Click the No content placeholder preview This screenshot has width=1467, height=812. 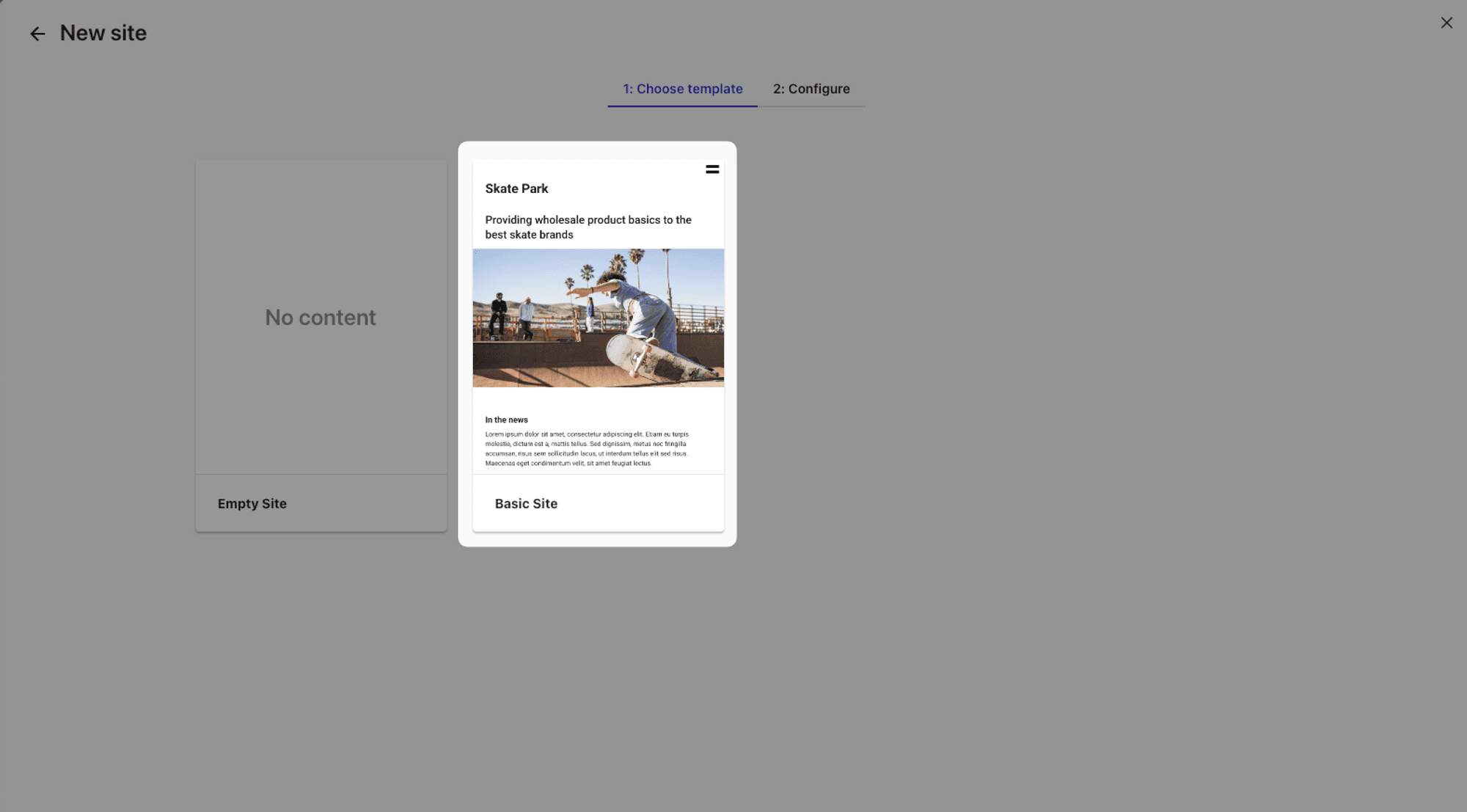click(321, 318)
